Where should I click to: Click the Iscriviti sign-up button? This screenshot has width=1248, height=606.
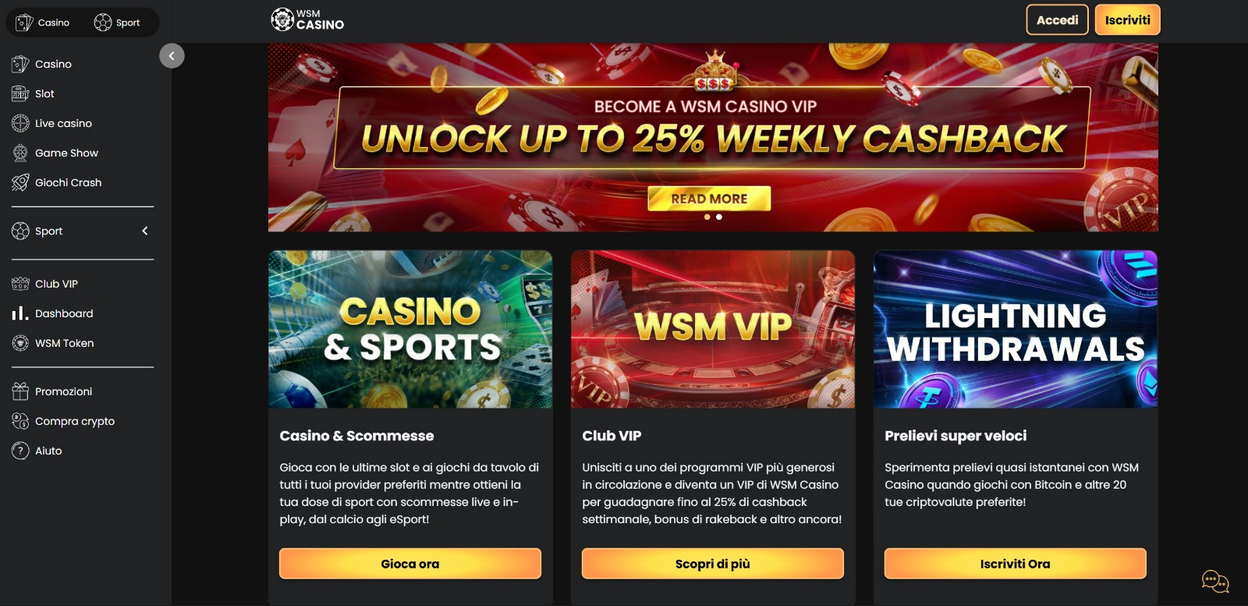coord(1128,20)
